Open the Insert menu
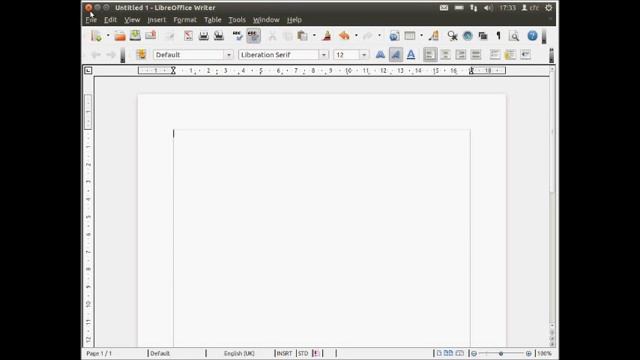Image resolution: width=640 pixels, height=360 pixels. point(157,20)
